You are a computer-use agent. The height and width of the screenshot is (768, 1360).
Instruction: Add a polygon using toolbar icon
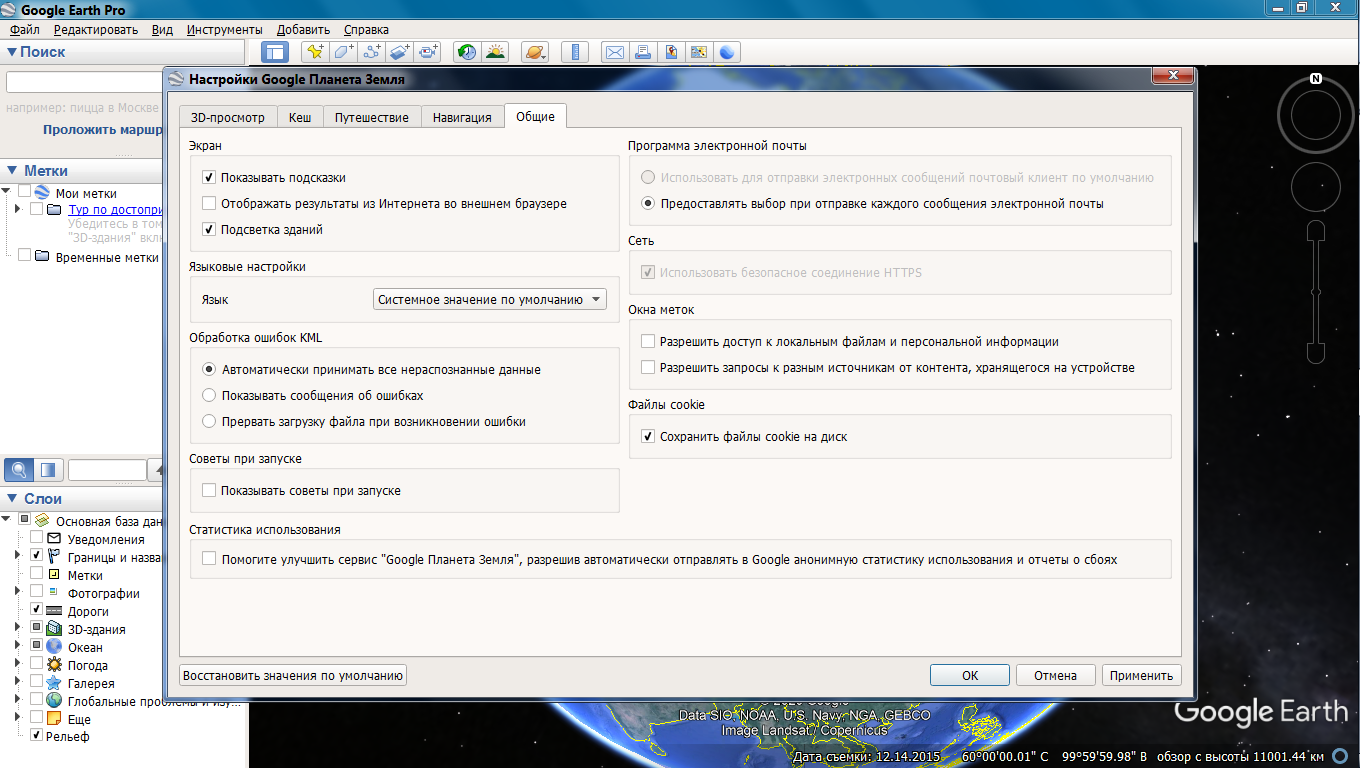point(343,52)
